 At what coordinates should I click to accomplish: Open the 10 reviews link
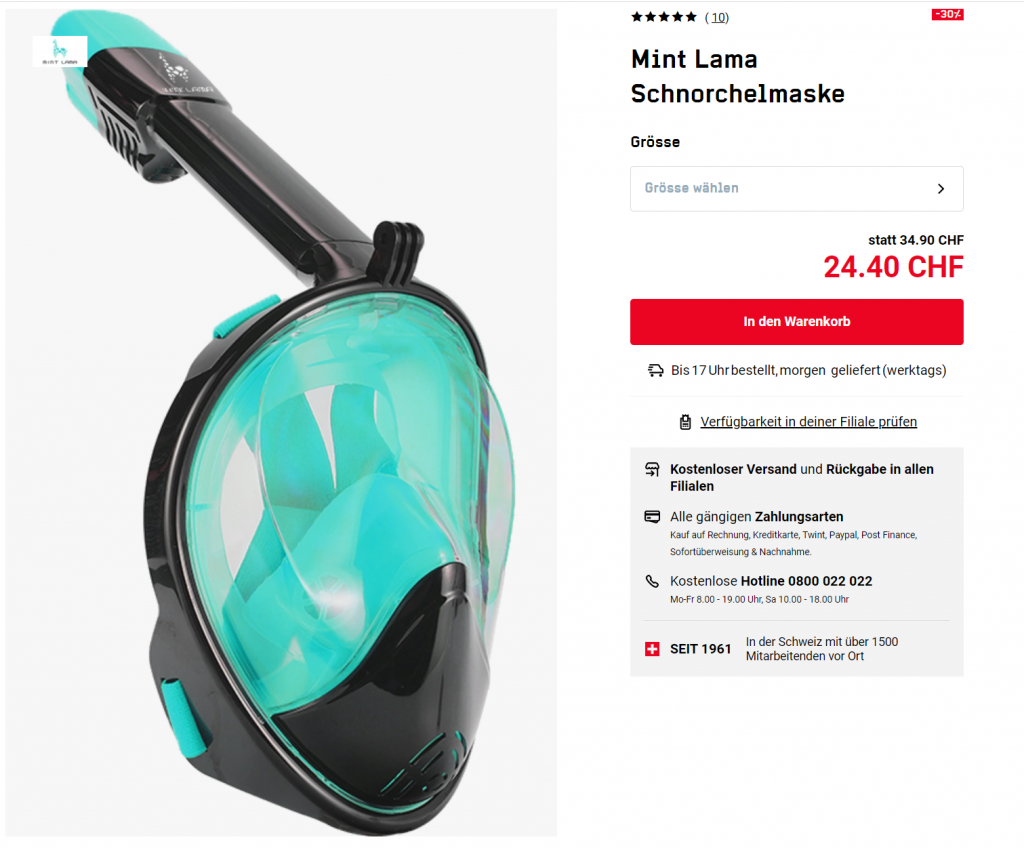coord(717,18)
